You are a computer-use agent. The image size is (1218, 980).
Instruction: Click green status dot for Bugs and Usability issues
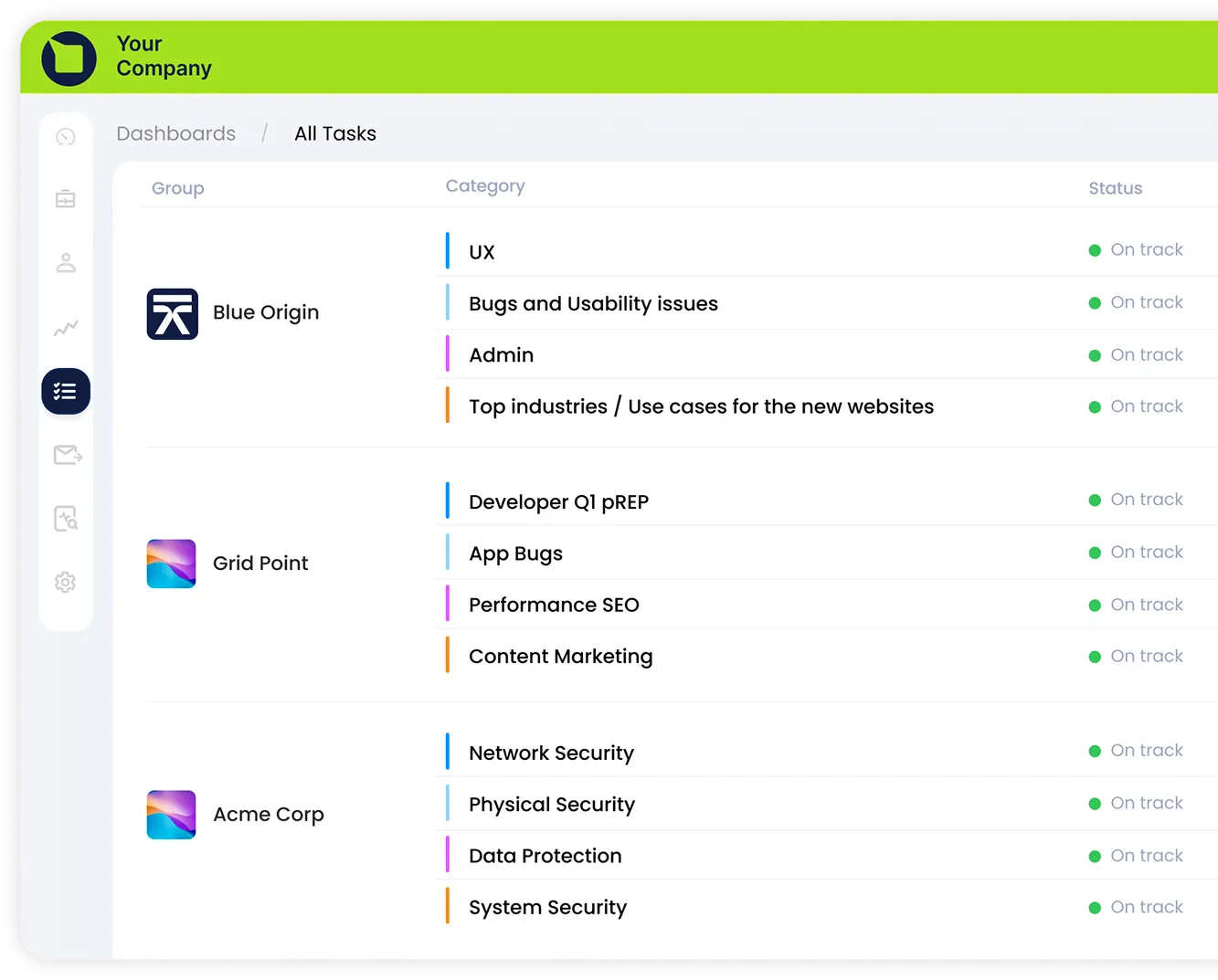click(1095, 303)
